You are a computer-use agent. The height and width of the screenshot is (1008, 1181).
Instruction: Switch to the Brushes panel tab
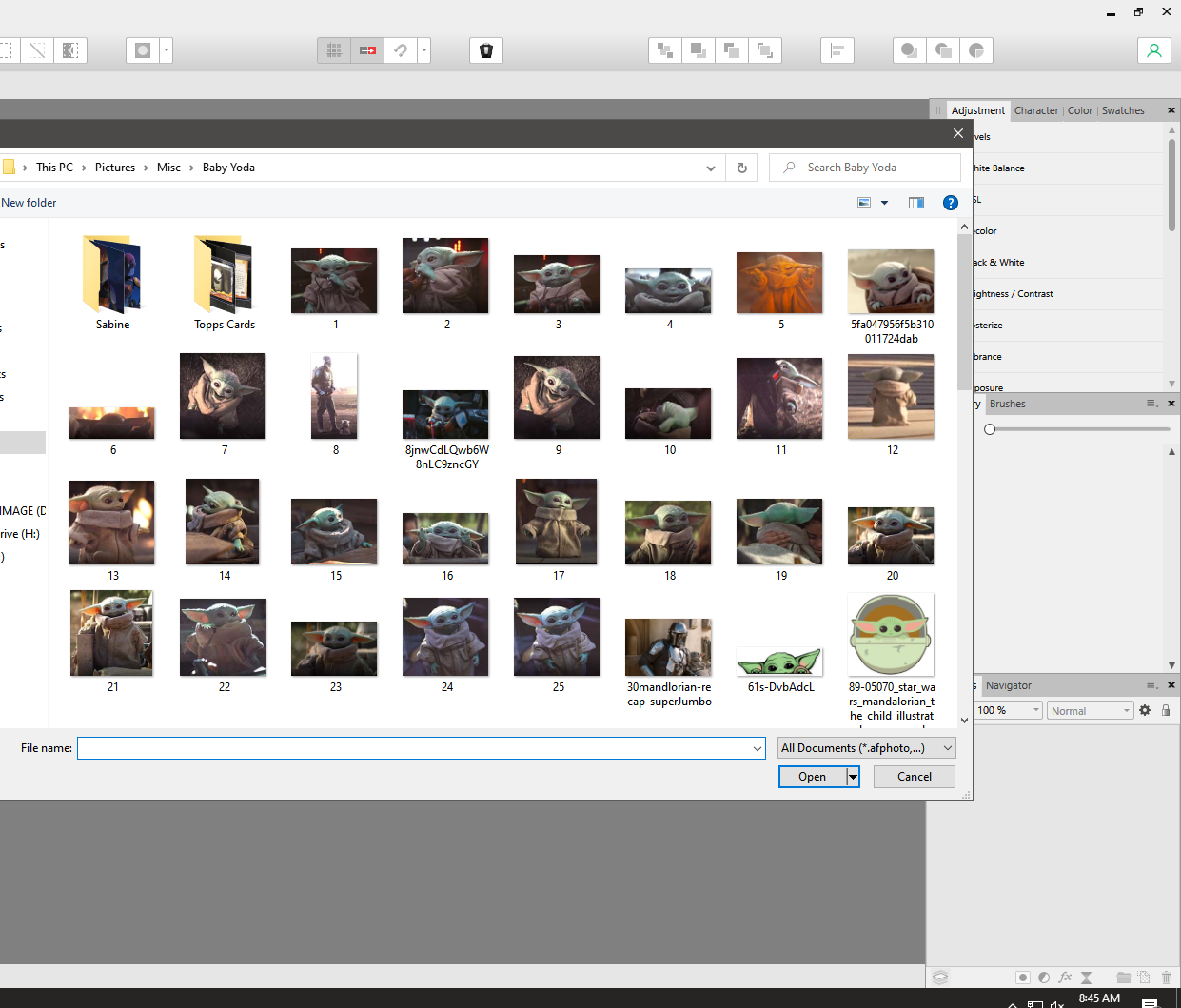(1007, 404)
